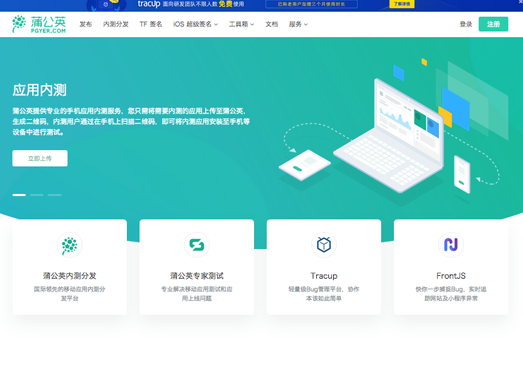
Task: Open the Tracup card title
Action: (x=324, y=276)
